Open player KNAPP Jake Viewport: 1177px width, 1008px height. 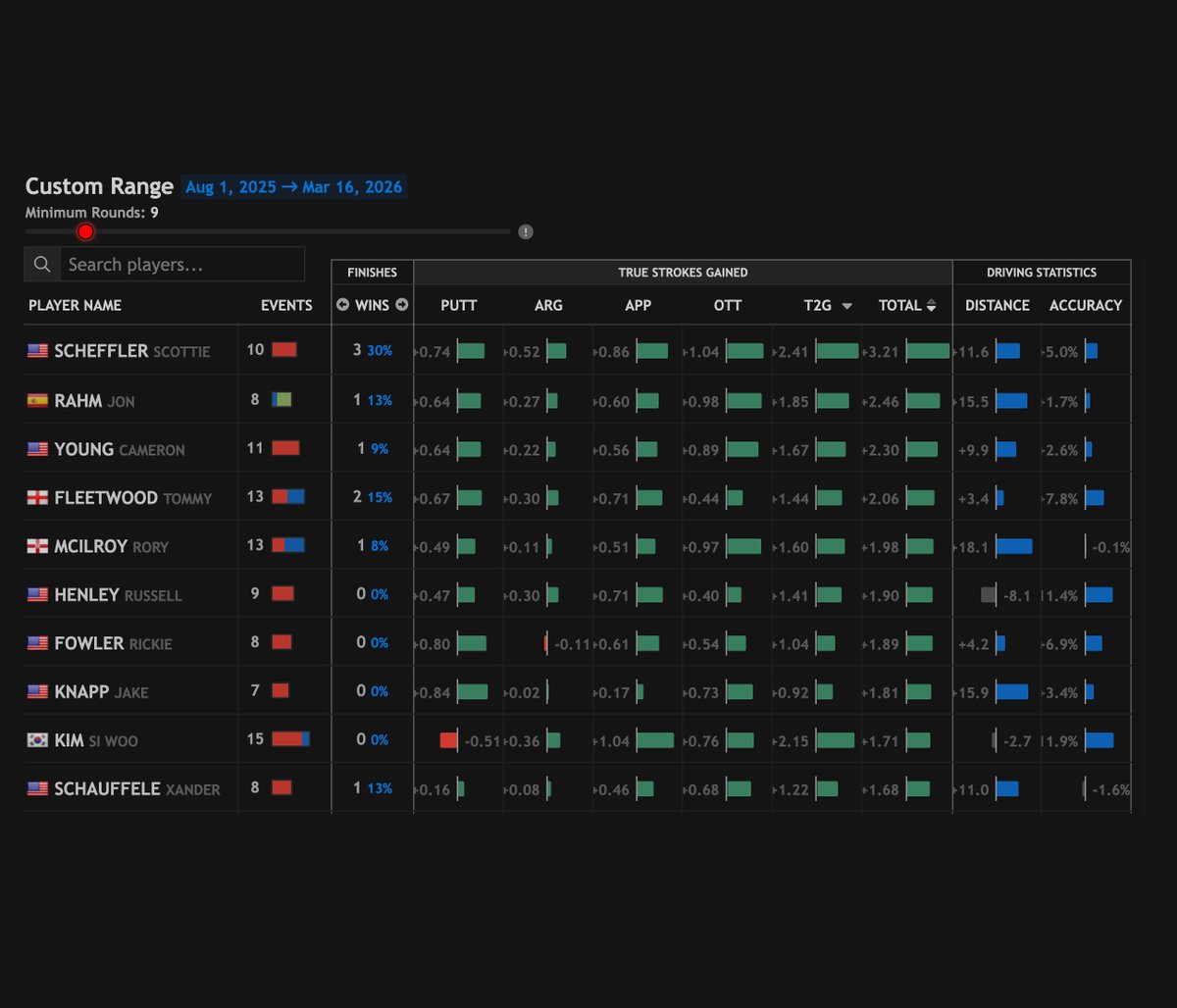(101, 691)
